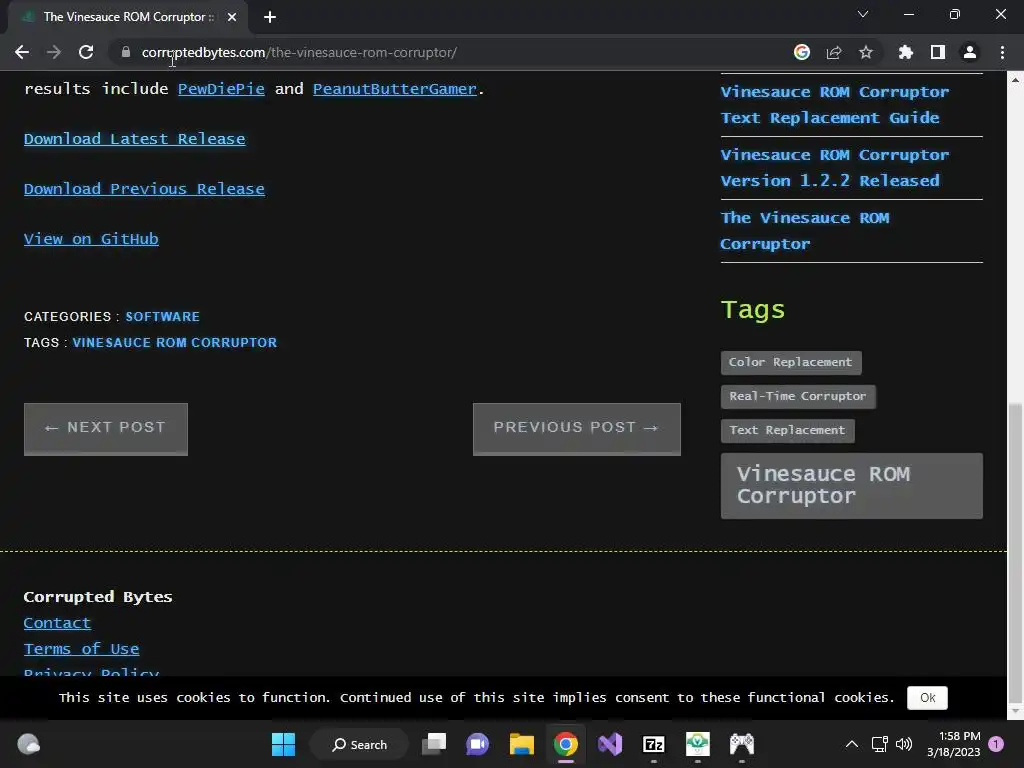
Task: Open the Contact footer link
Action: click(x=57, y=623)
